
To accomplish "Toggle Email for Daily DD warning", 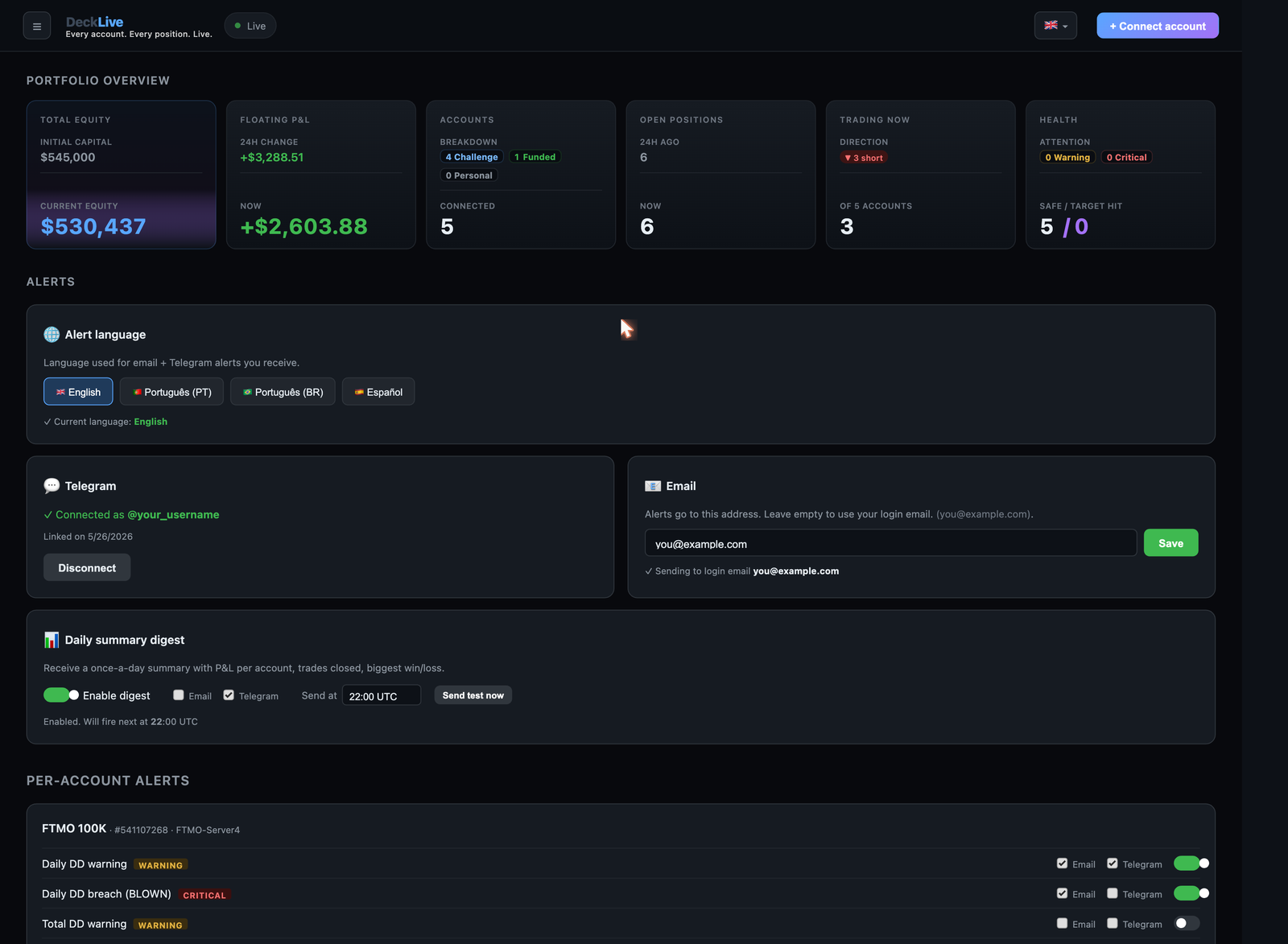I will [1063, 864].
